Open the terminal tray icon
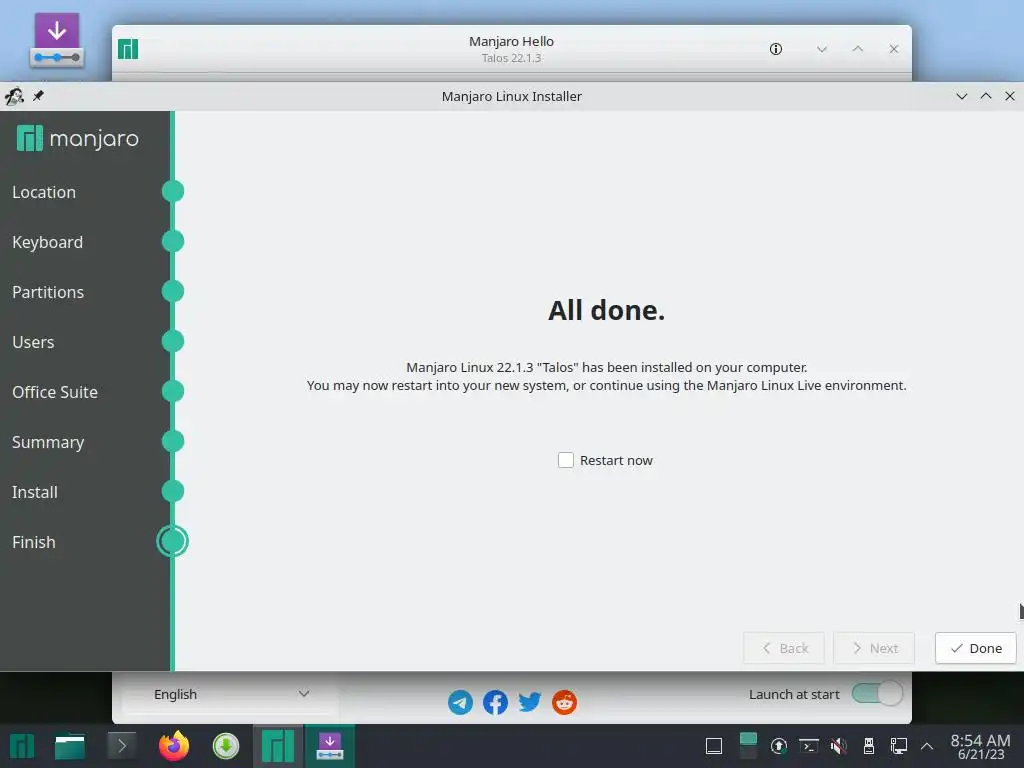The width and height of the screenshot is (1024, 768). (x=809, y=746)
